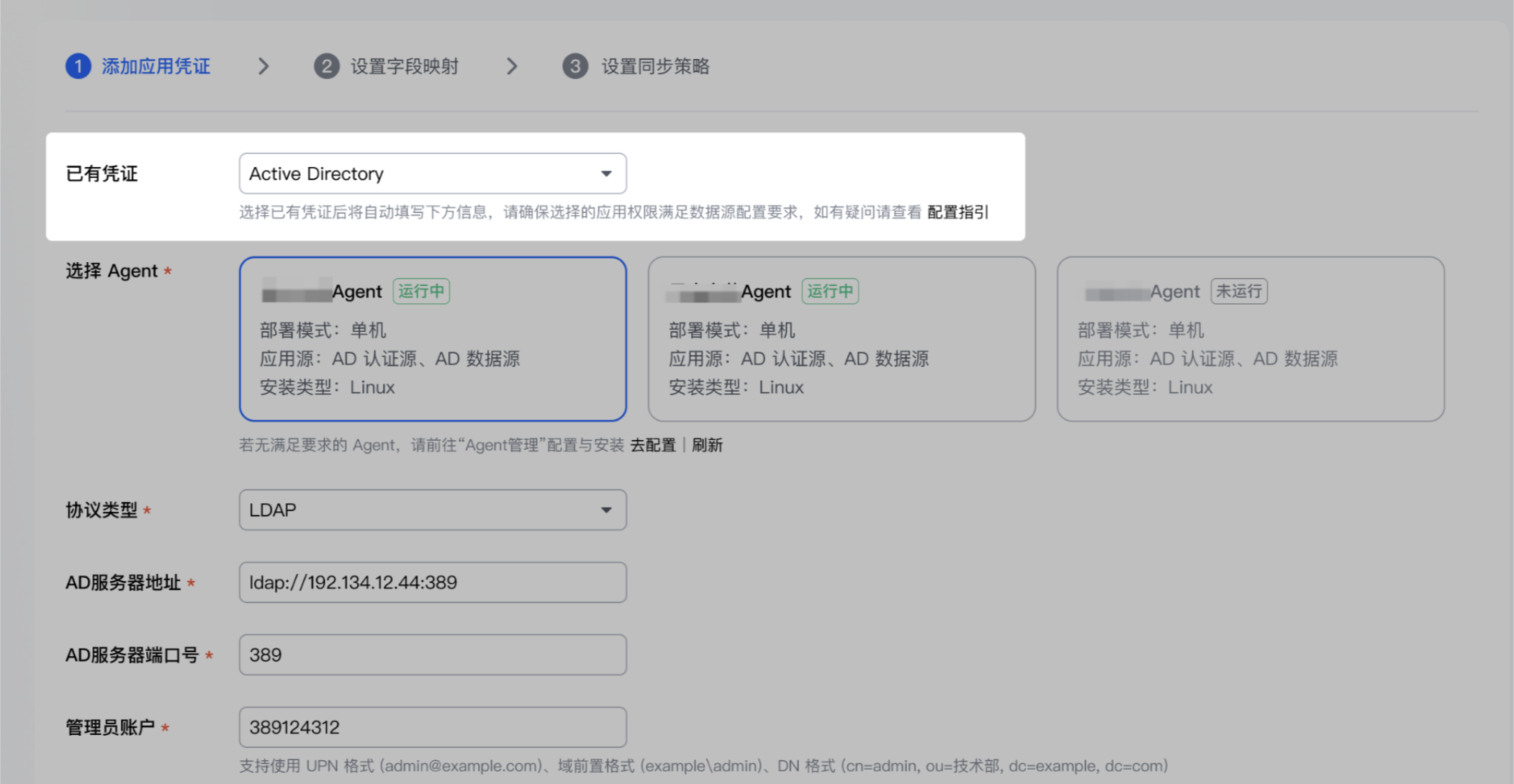Click the step 3 circle icon
This screenshot has height=784, width=1514.
[574, 66]
